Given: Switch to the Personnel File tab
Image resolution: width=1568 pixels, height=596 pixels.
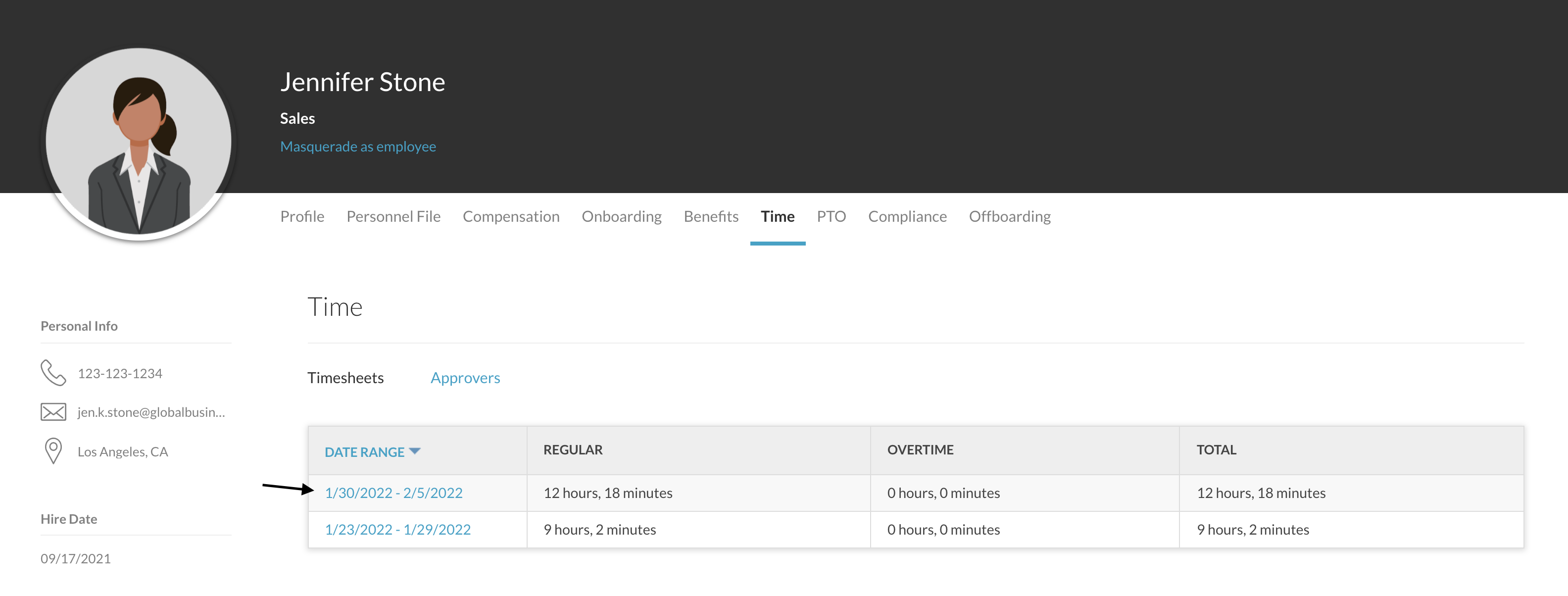Looking at the screenshot, I should pos(393,216).
